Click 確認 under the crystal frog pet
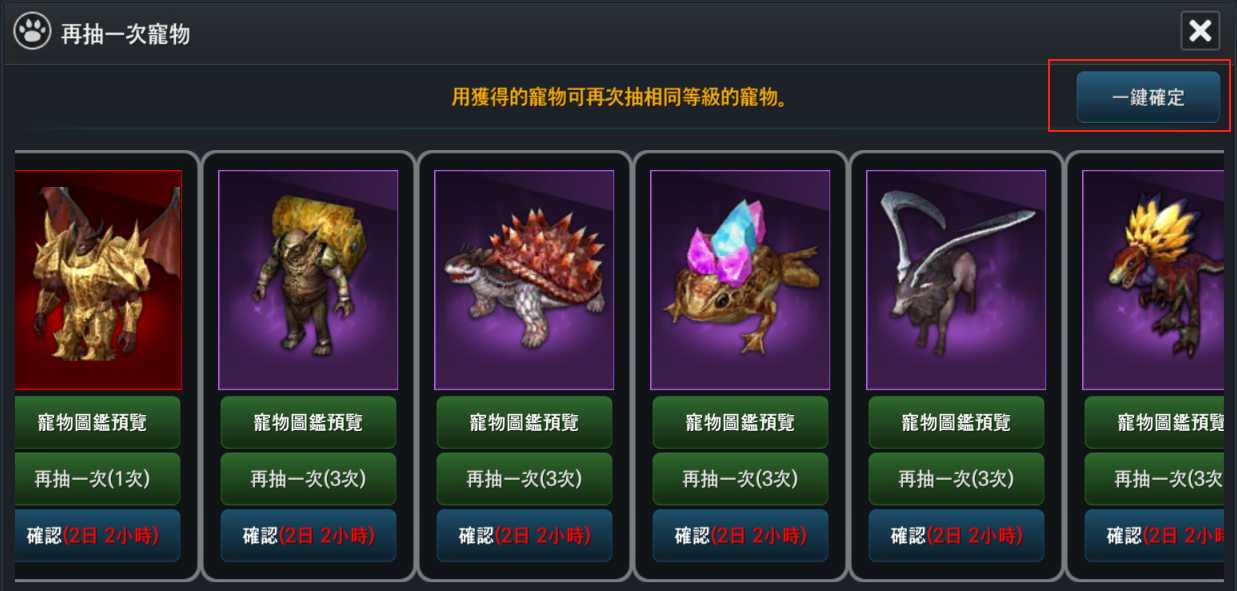1237x591 pixels. pyautogui.click(x=740, y=535)
